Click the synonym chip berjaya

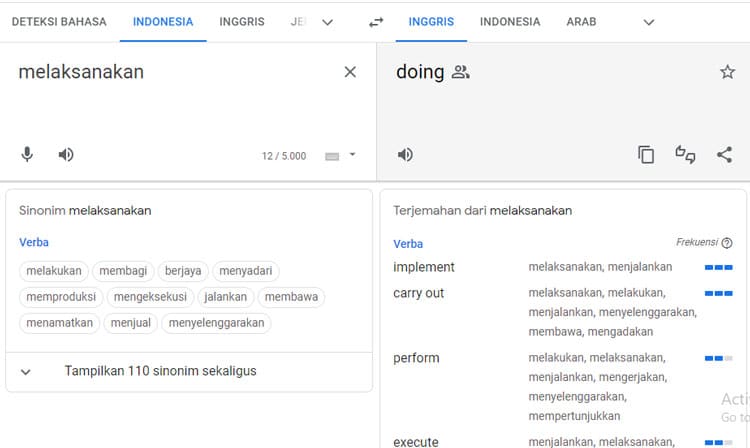(x=183, y=271)
